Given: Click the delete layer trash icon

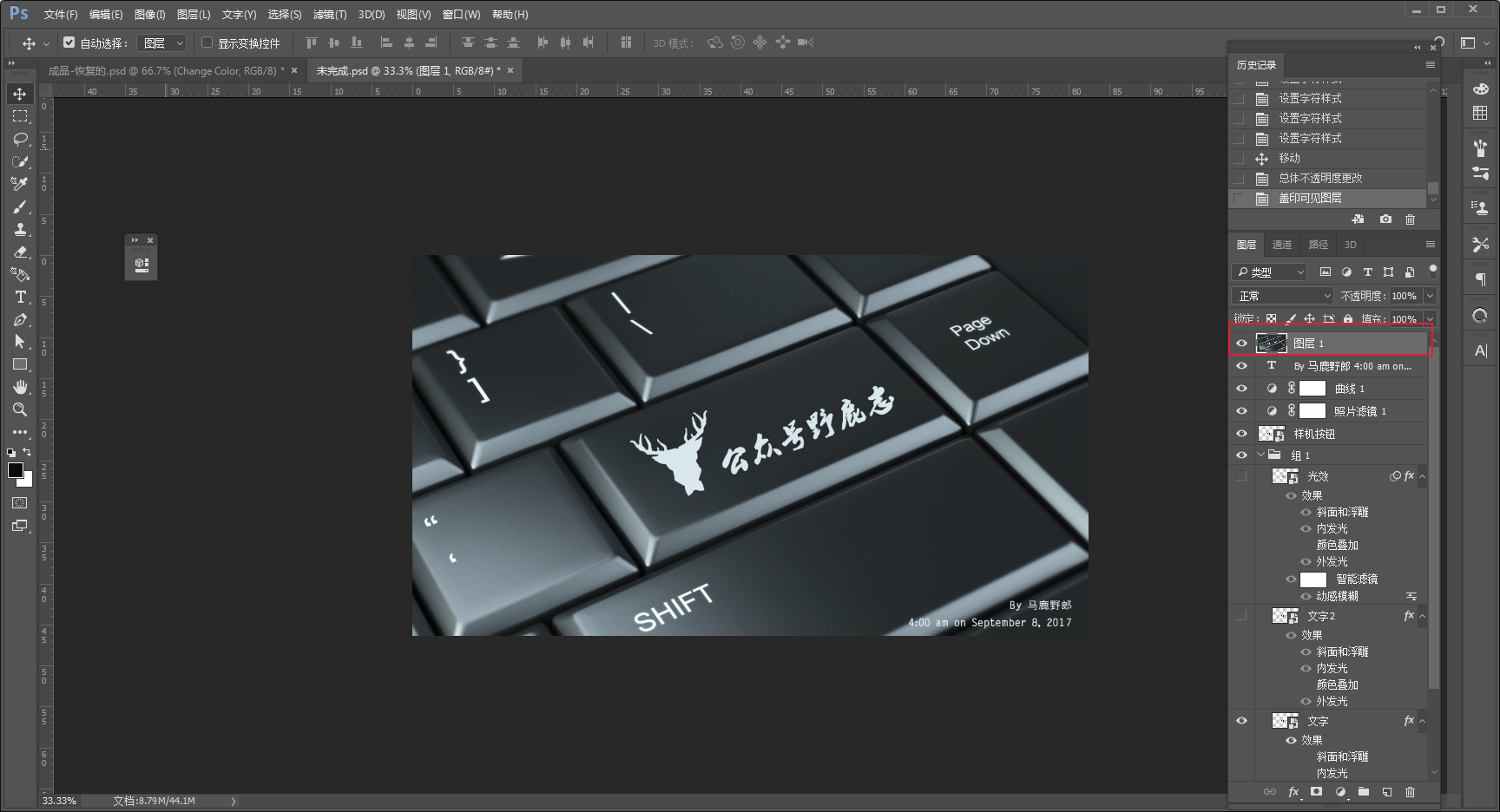Looking at the screenshot, I should coord(1410,792).
